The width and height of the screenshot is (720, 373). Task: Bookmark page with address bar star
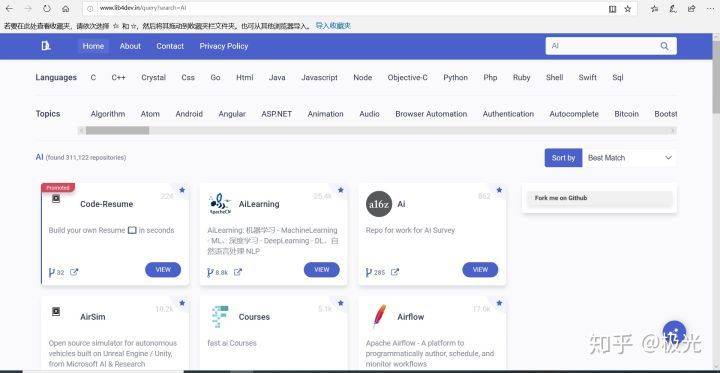click(627, 9)
